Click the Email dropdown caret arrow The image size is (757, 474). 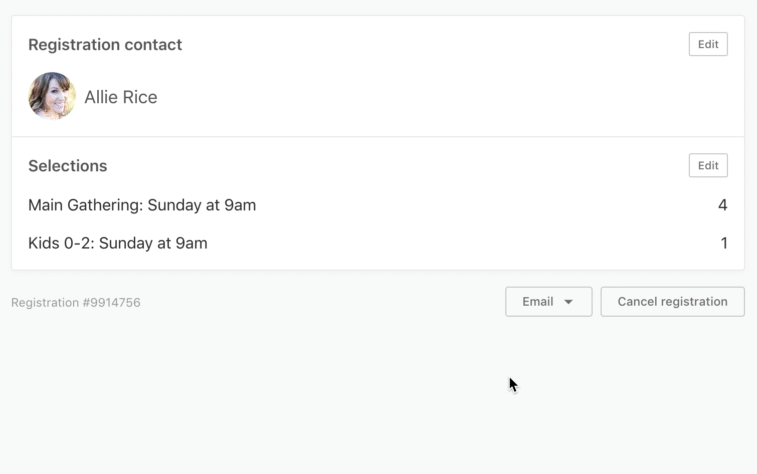pos(568,302)
